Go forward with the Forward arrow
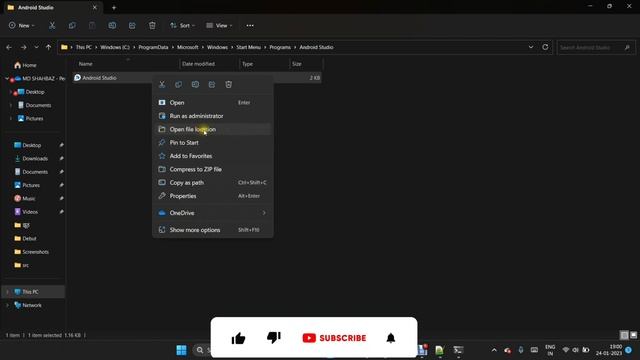Image resolution: width=640 pixels, height=360 pixels. 24,47
